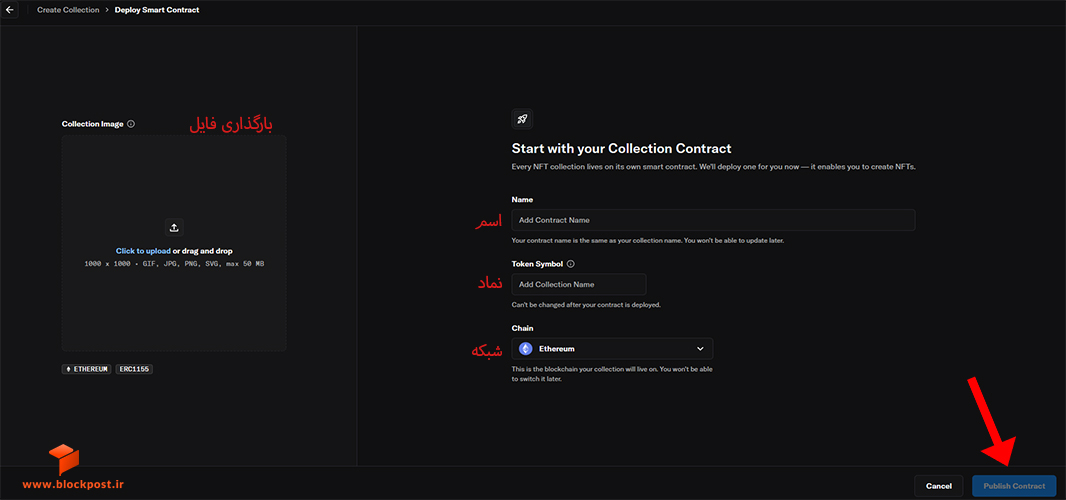
Task: Click the Collection Image info icon
Action: point(131,124)
